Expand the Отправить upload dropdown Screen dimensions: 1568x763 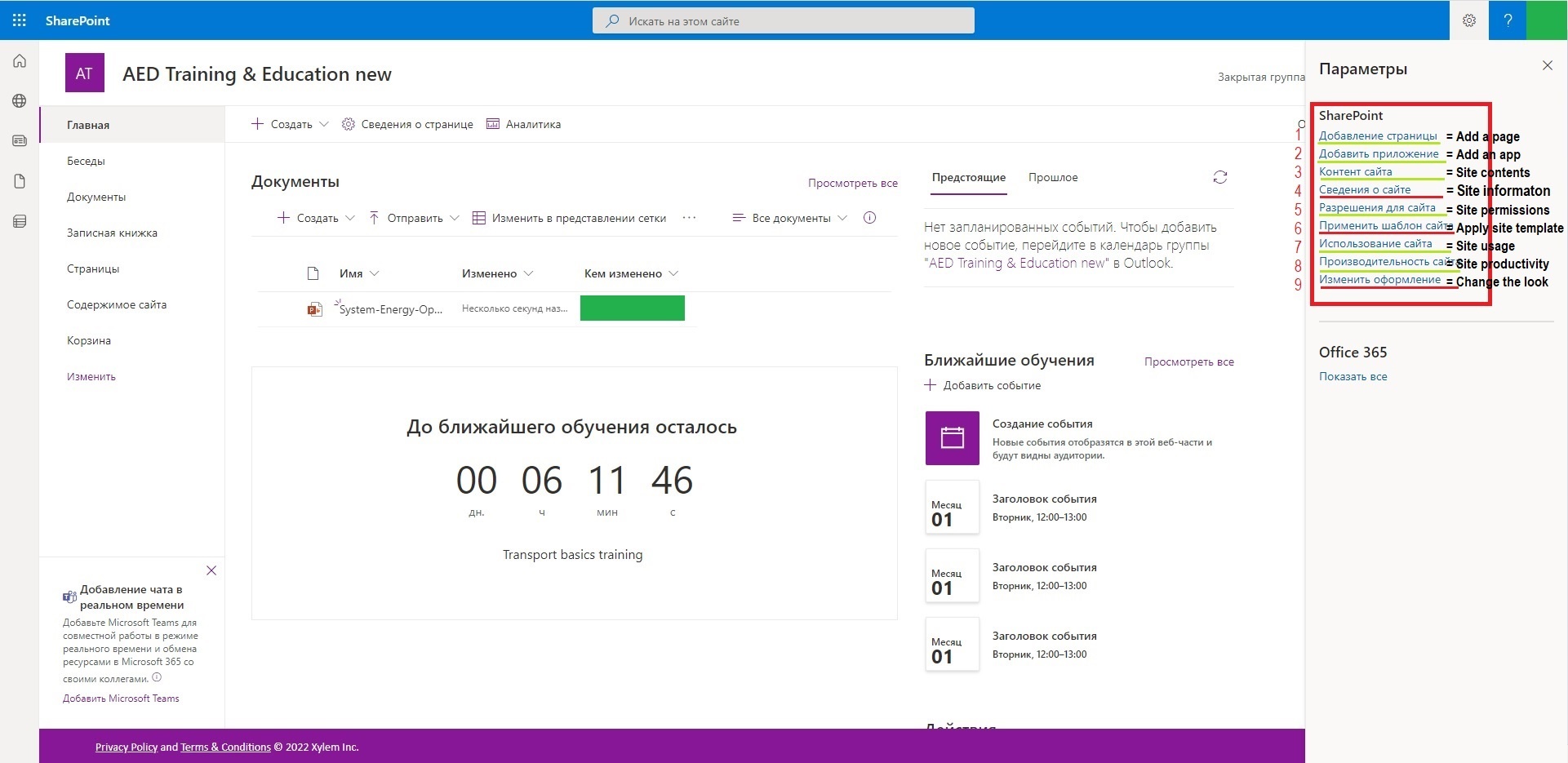(x=455, y=218)
